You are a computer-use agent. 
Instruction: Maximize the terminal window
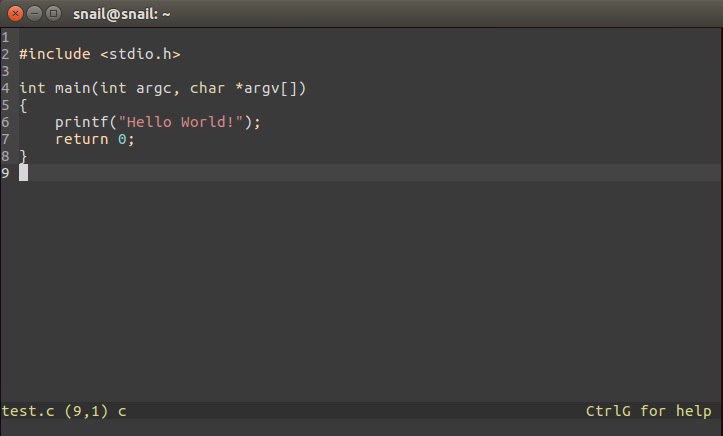pos(52,13)
